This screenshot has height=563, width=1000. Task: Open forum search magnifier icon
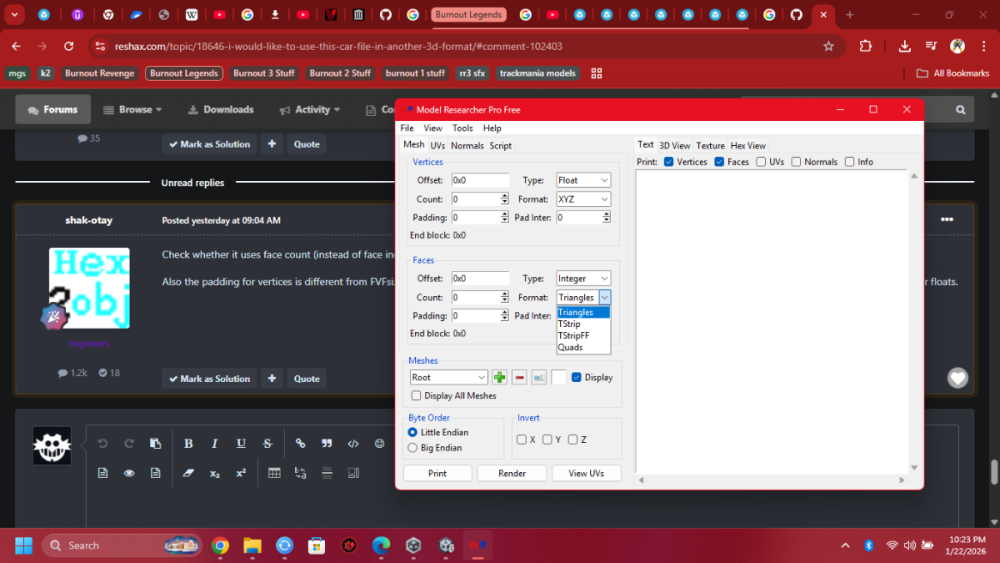click(960, 110)
